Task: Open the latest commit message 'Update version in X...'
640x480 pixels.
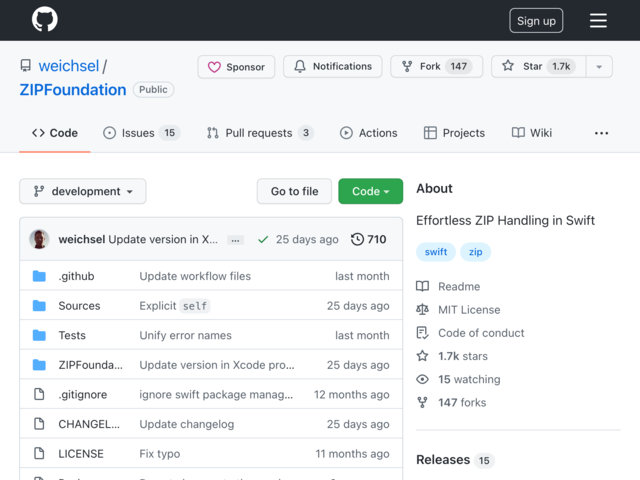Action: (163, 239)
